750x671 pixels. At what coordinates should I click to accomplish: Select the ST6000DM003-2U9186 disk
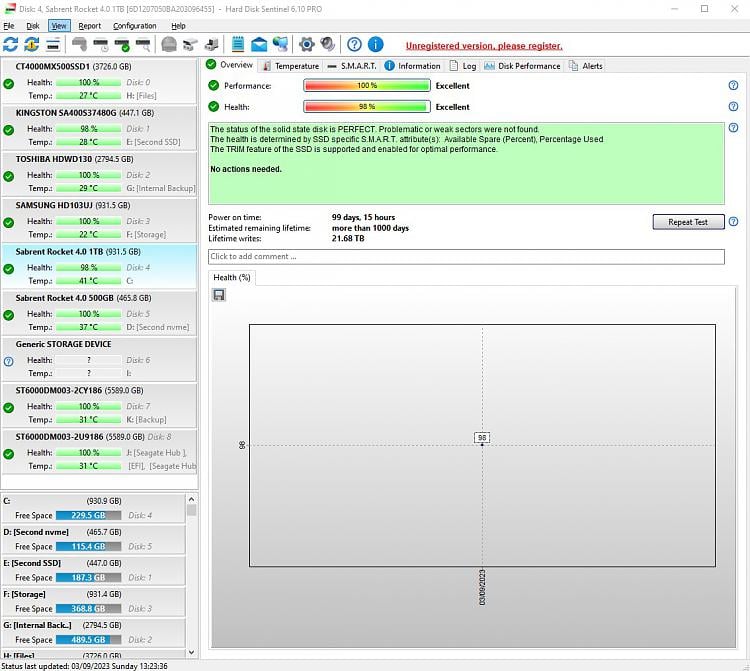[99, 451]
